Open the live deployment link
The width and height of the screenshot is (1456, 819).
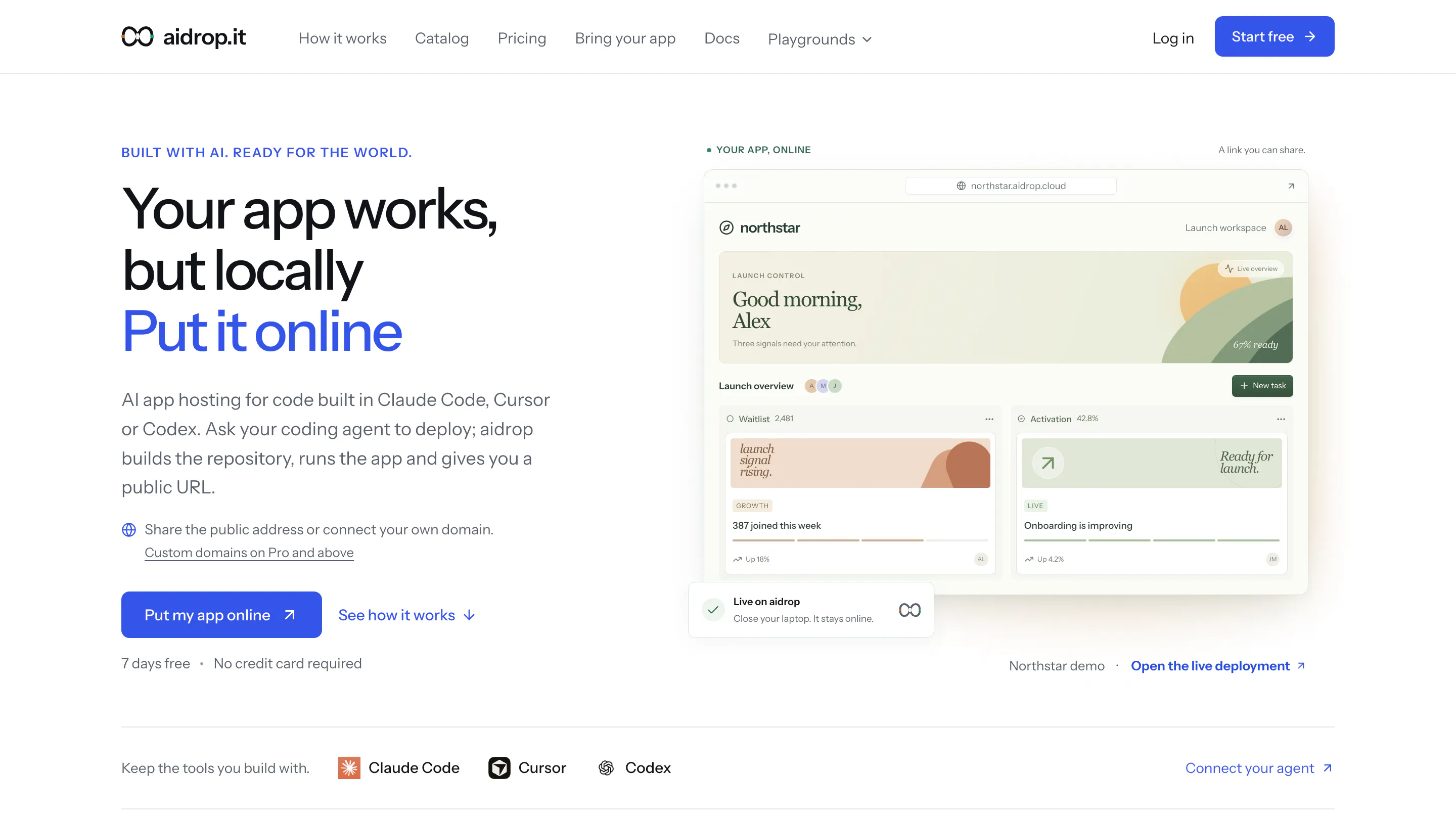[x=1217, y=665]
